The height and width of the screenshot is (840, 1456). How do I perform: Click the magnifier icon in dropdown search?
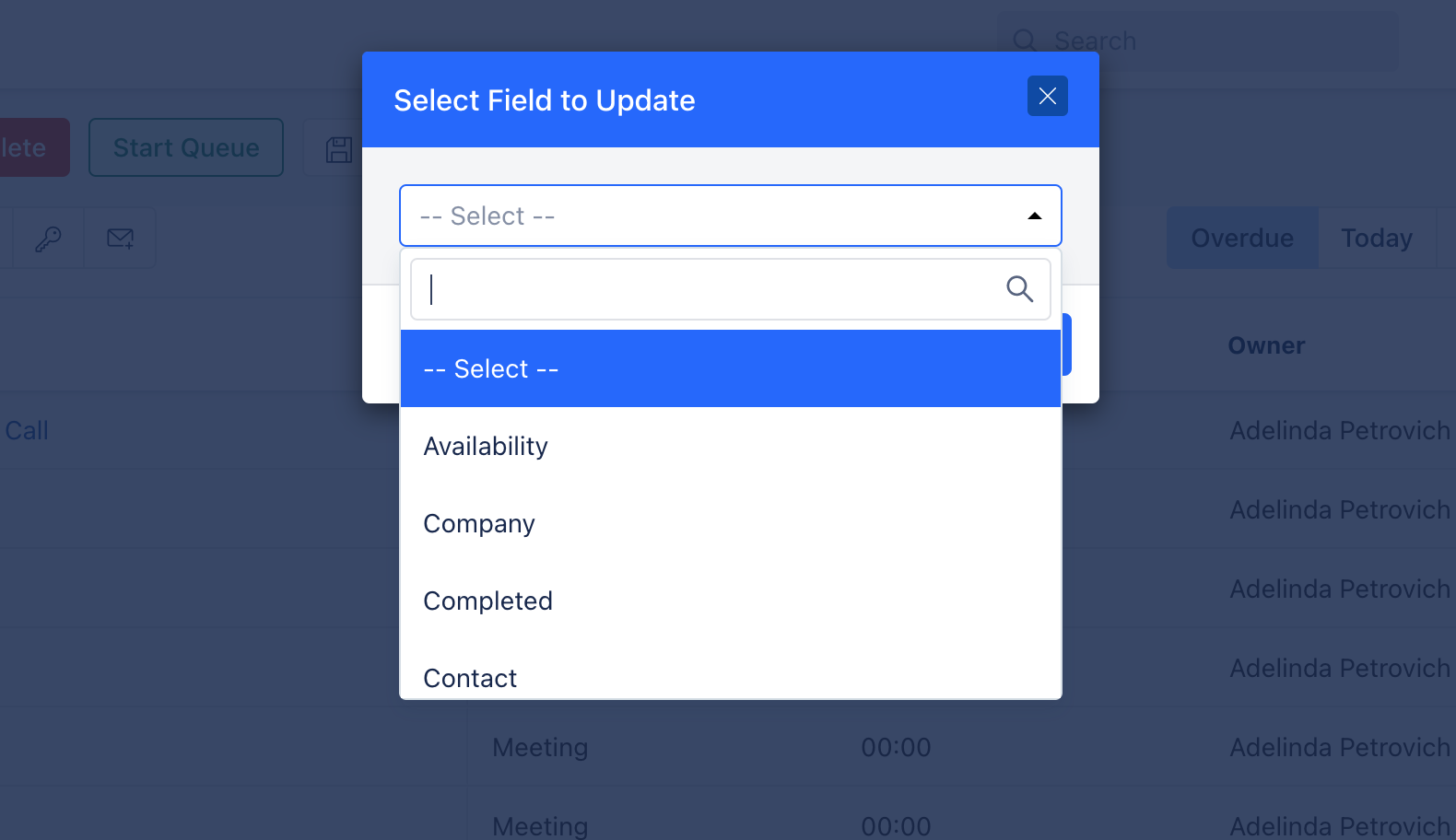1019,289
